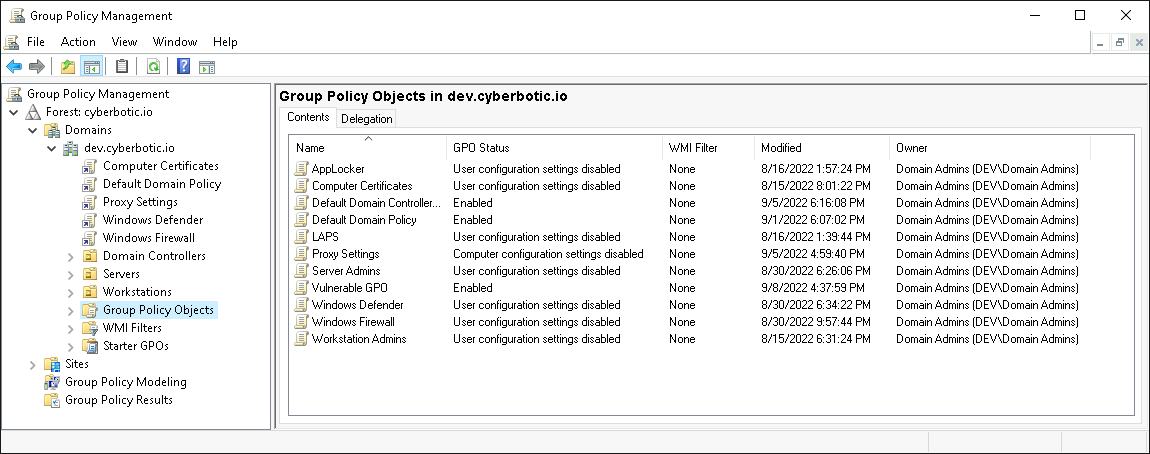Sort list by the Modified column header

coord(781,148)
